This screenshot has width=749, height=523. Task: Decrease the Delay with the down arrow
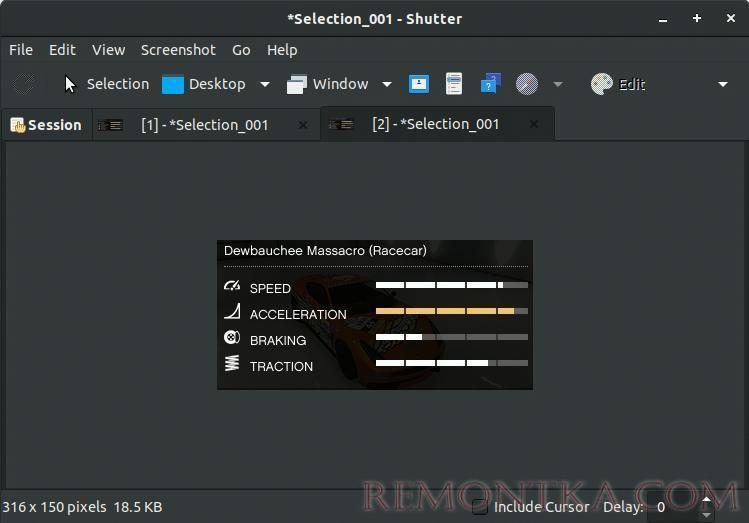pyautogui.click(x=706, y=514)
